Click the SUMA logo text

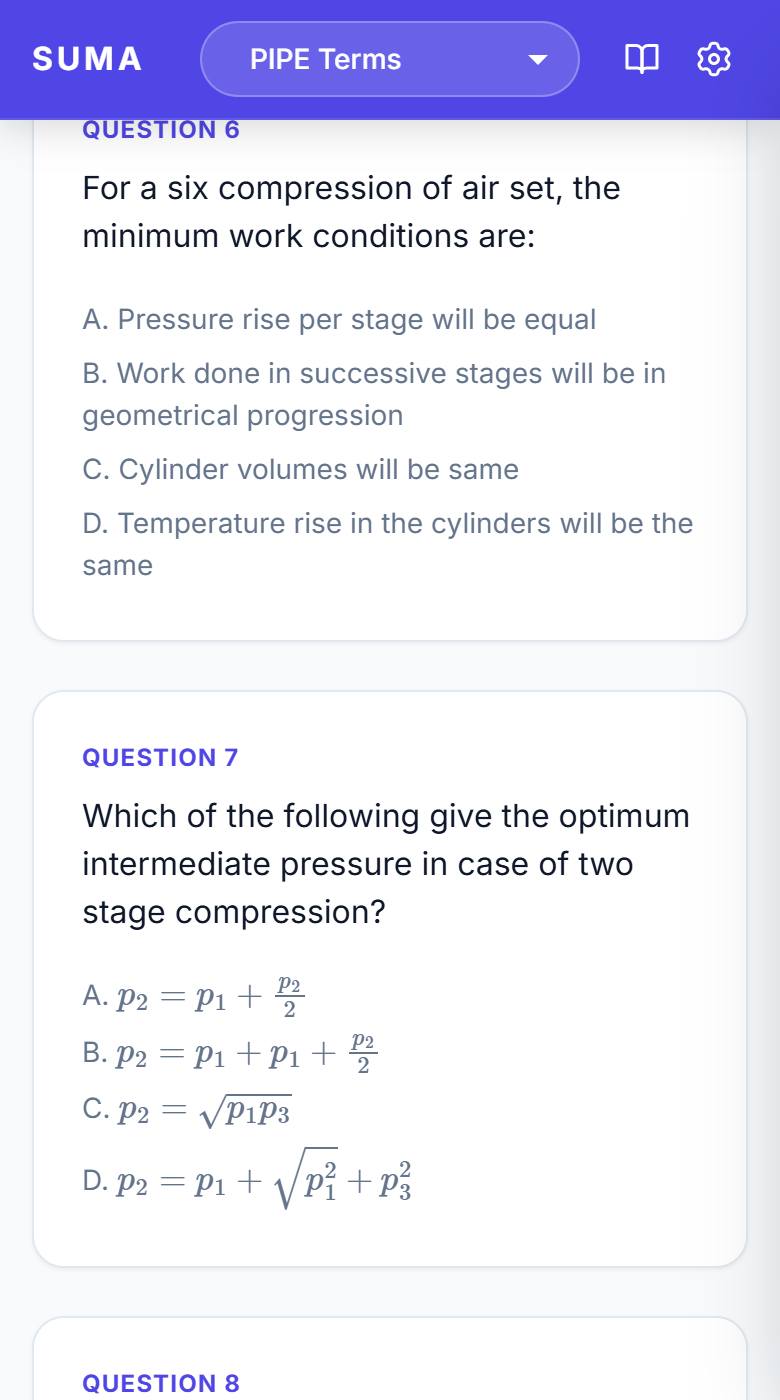[87, 60]
